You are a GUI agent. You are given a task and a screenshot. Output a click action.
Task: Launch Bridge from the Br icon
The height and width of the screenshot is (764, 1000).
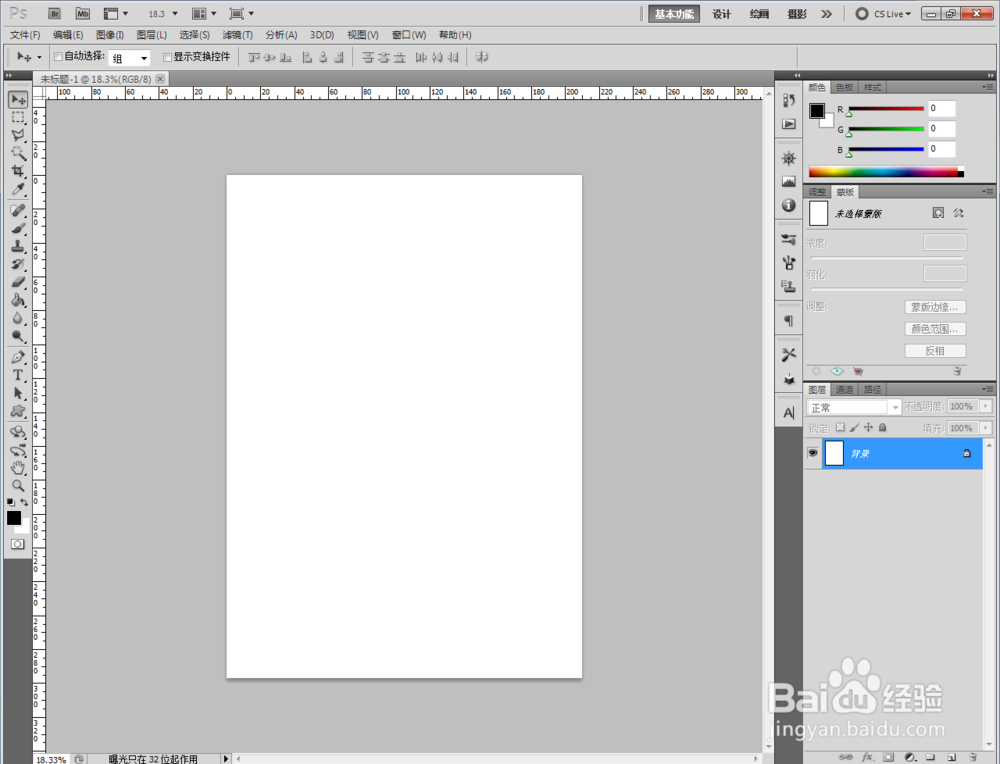(55, 13)
